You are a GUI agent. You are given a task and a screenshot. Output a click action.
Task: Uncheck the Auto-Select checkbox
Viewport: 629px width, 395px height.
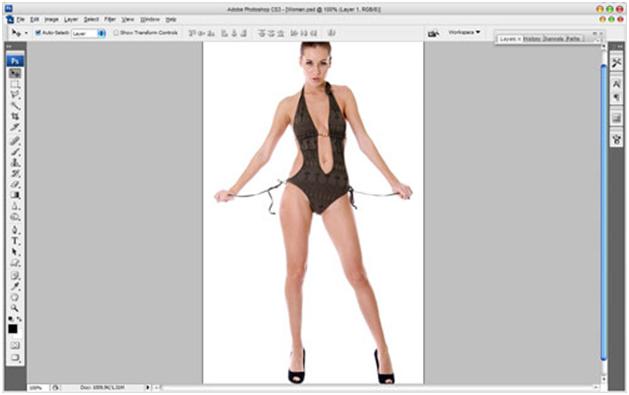point(38,32)
